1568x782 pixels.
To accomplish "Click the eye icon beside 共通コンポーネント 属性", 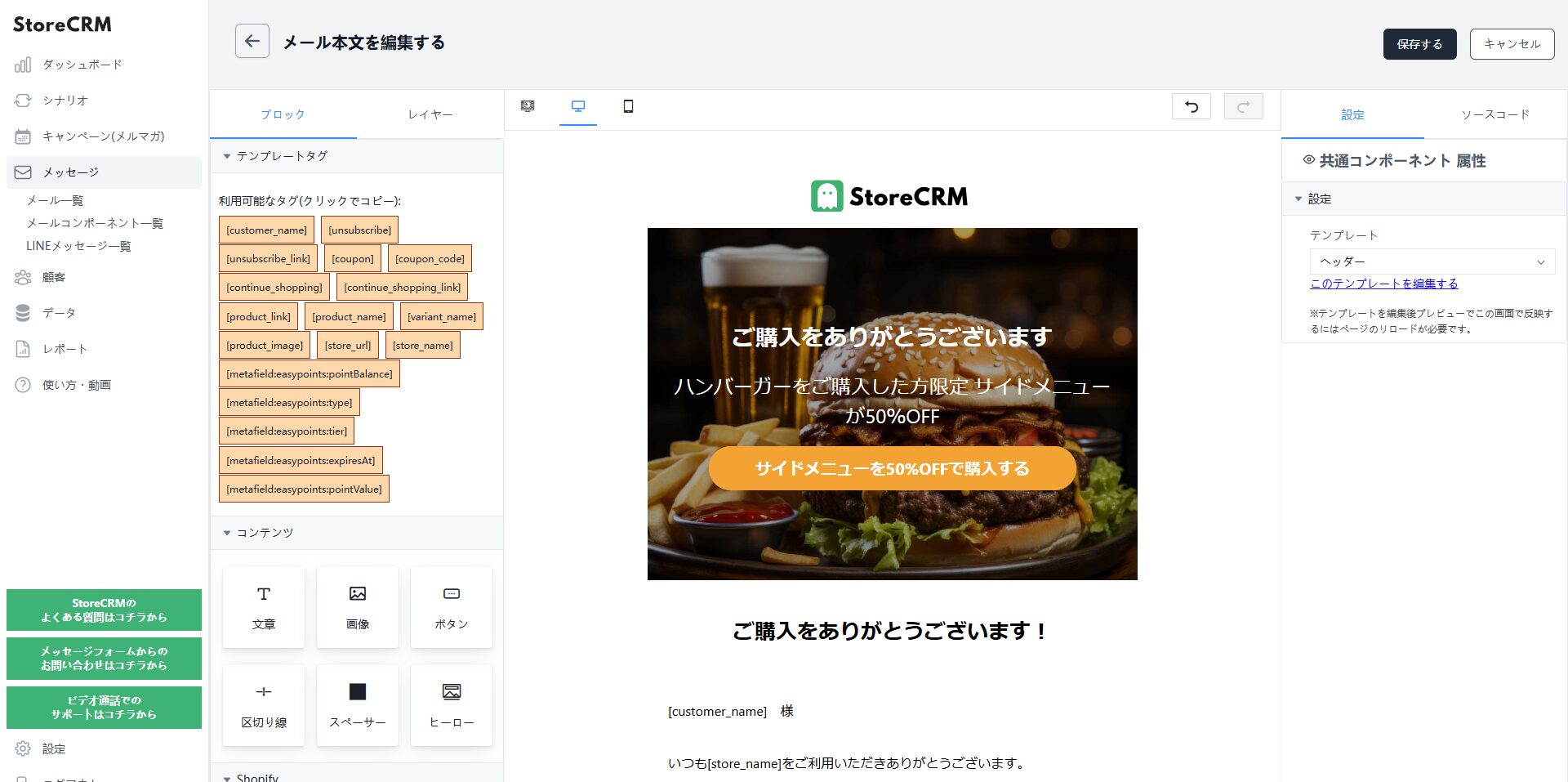I will coord(1308,160).
